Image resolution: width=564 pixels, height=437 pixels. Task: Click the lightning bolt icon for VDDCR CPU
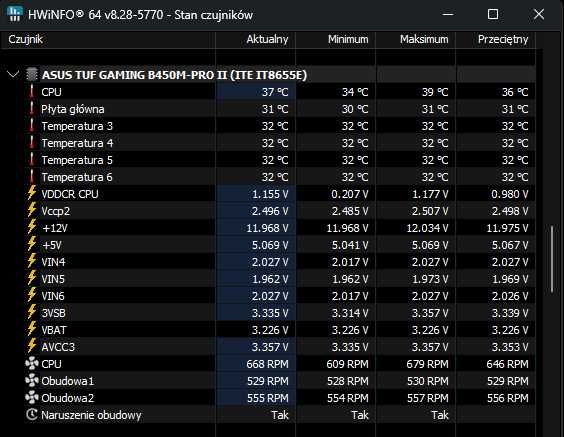32,193
